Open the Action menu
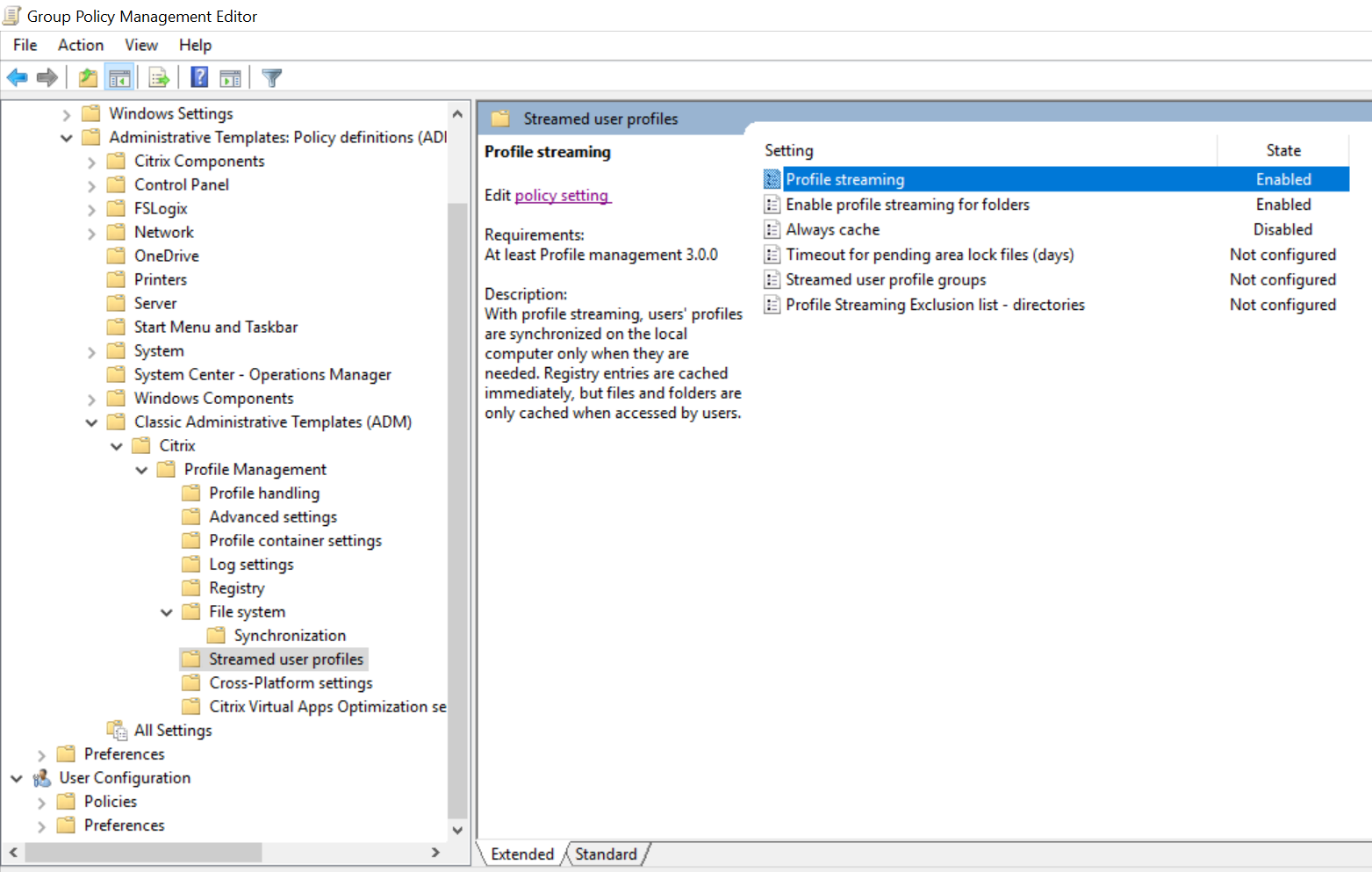Screen dimensions: 1372x872 click(80, 45)
